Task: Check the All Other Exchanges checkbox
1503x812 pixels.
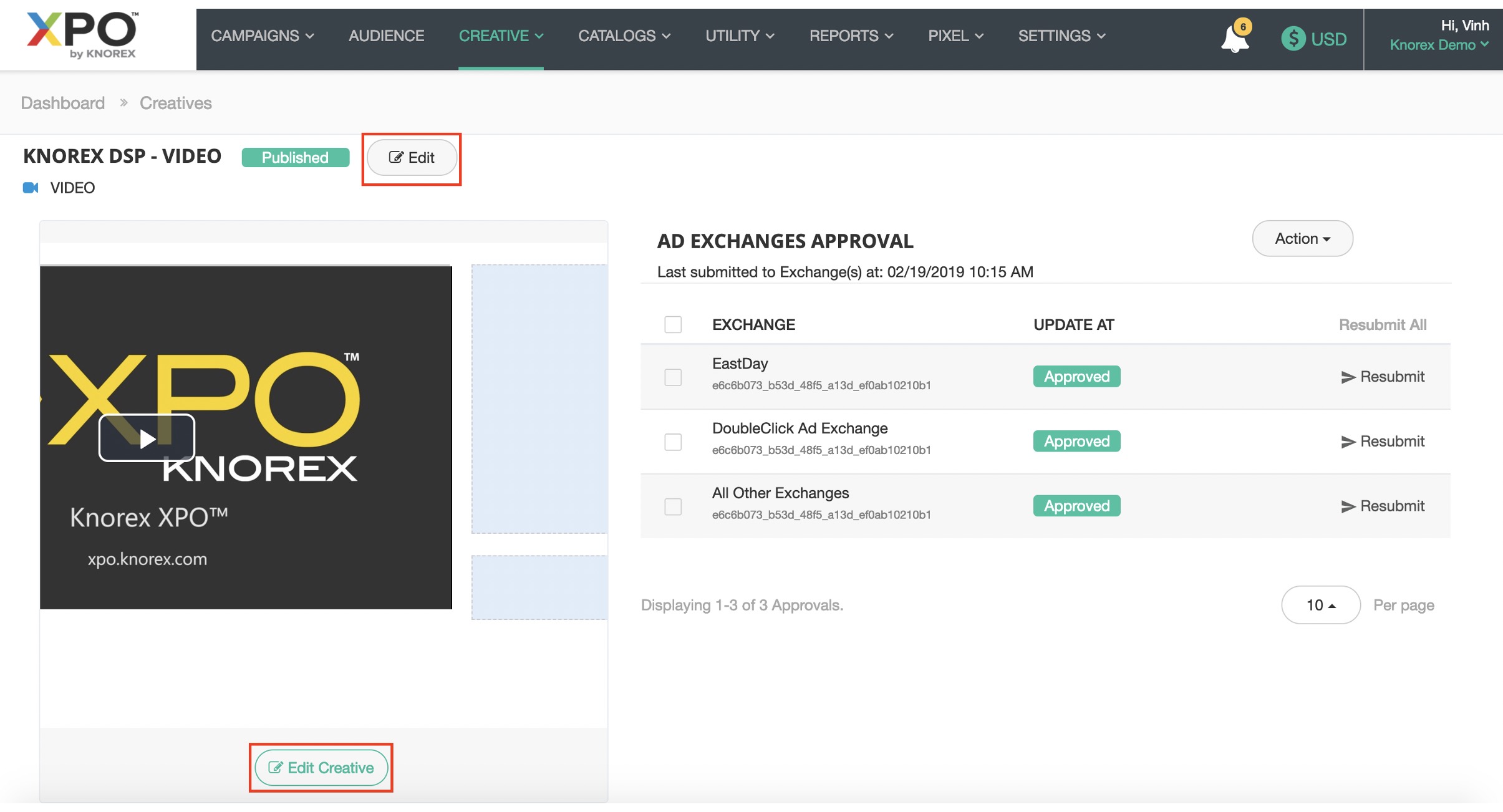Action: coord(673,506)
